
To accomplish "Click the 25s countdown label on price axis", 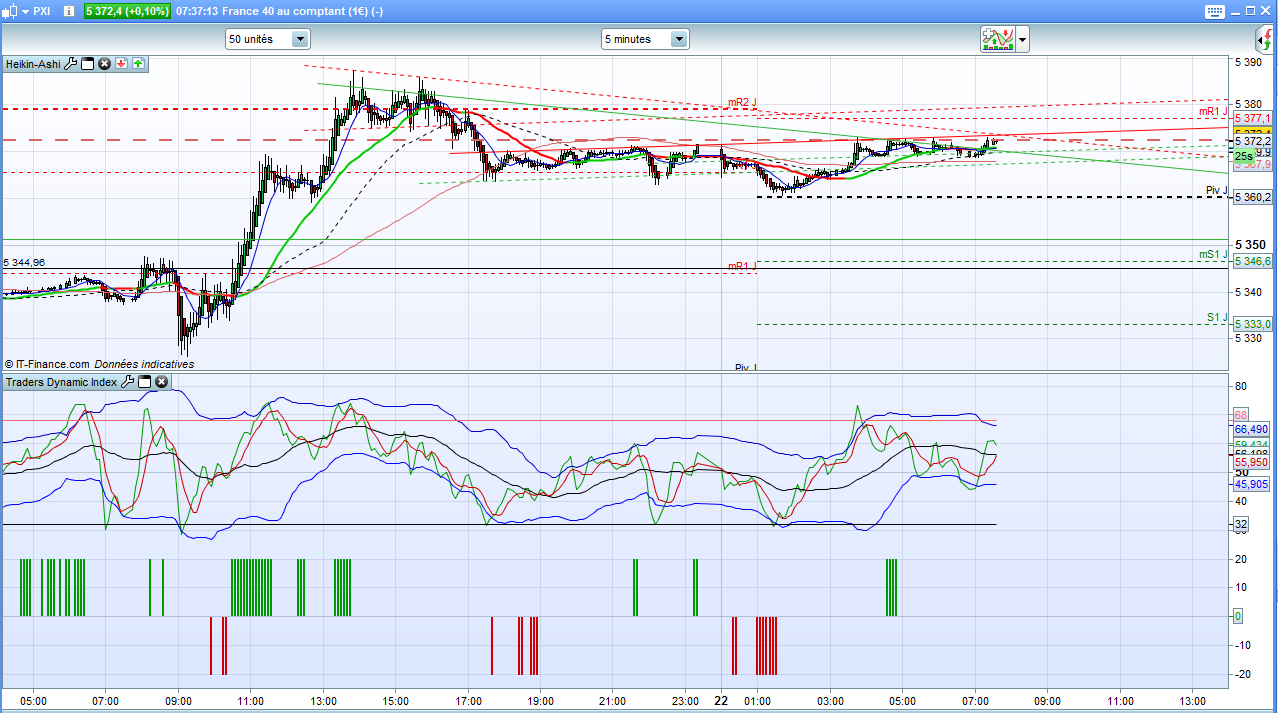I will click(1243, 157).
